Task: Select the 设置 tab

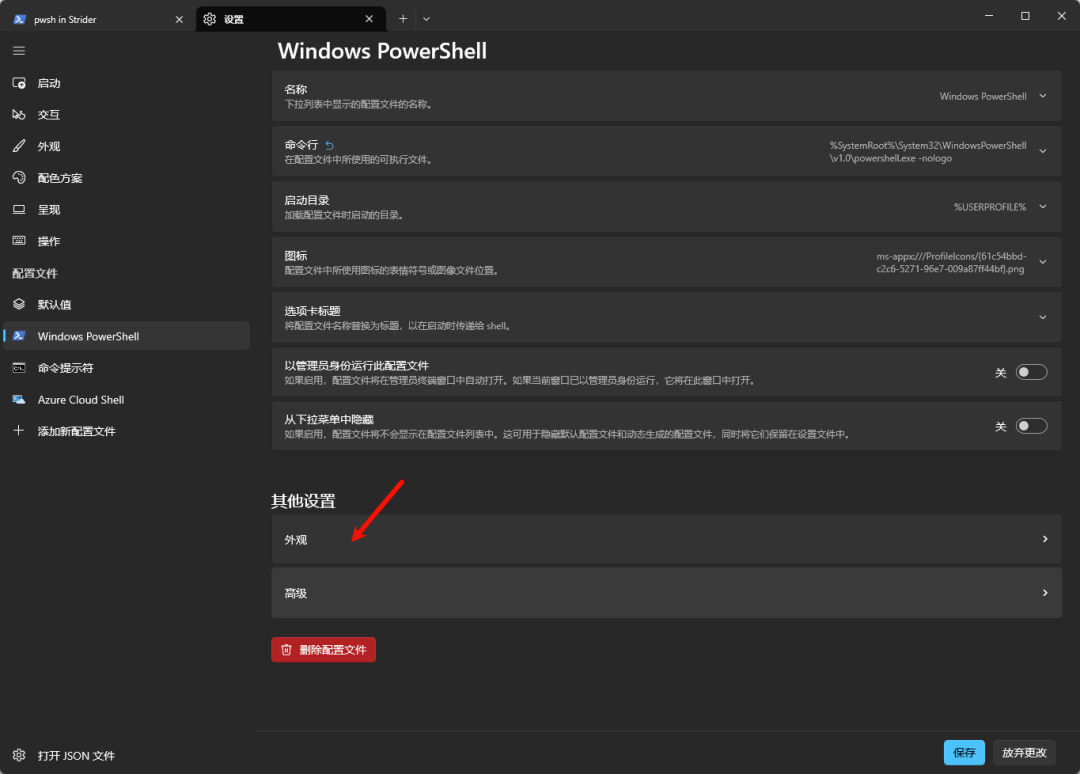Action: tap(290, 19)
